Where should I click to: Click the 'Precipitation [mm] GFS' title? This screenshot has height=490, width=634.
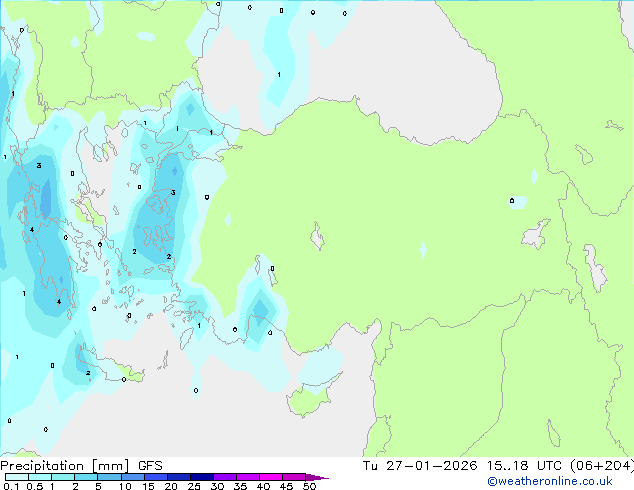[81, 466]
